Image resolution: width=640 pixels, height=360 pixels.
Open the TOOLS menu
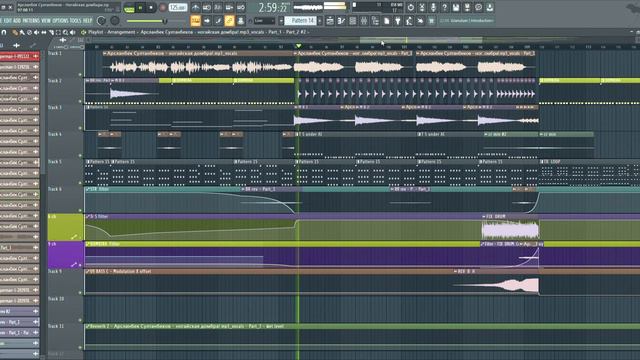tap(76, 20)
